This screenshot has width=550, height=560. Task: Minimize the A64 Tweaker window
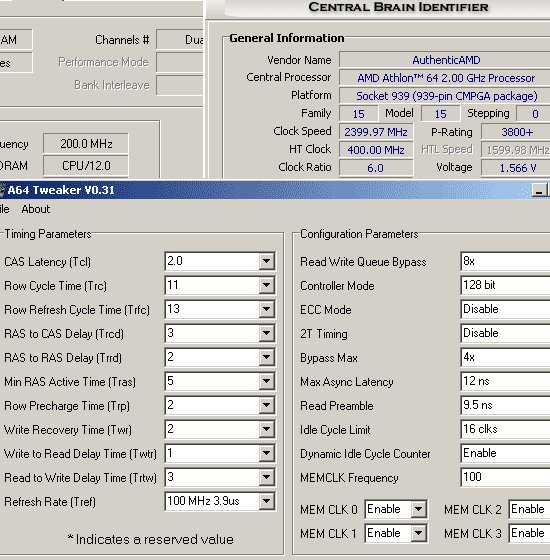[x=539, y=190]
